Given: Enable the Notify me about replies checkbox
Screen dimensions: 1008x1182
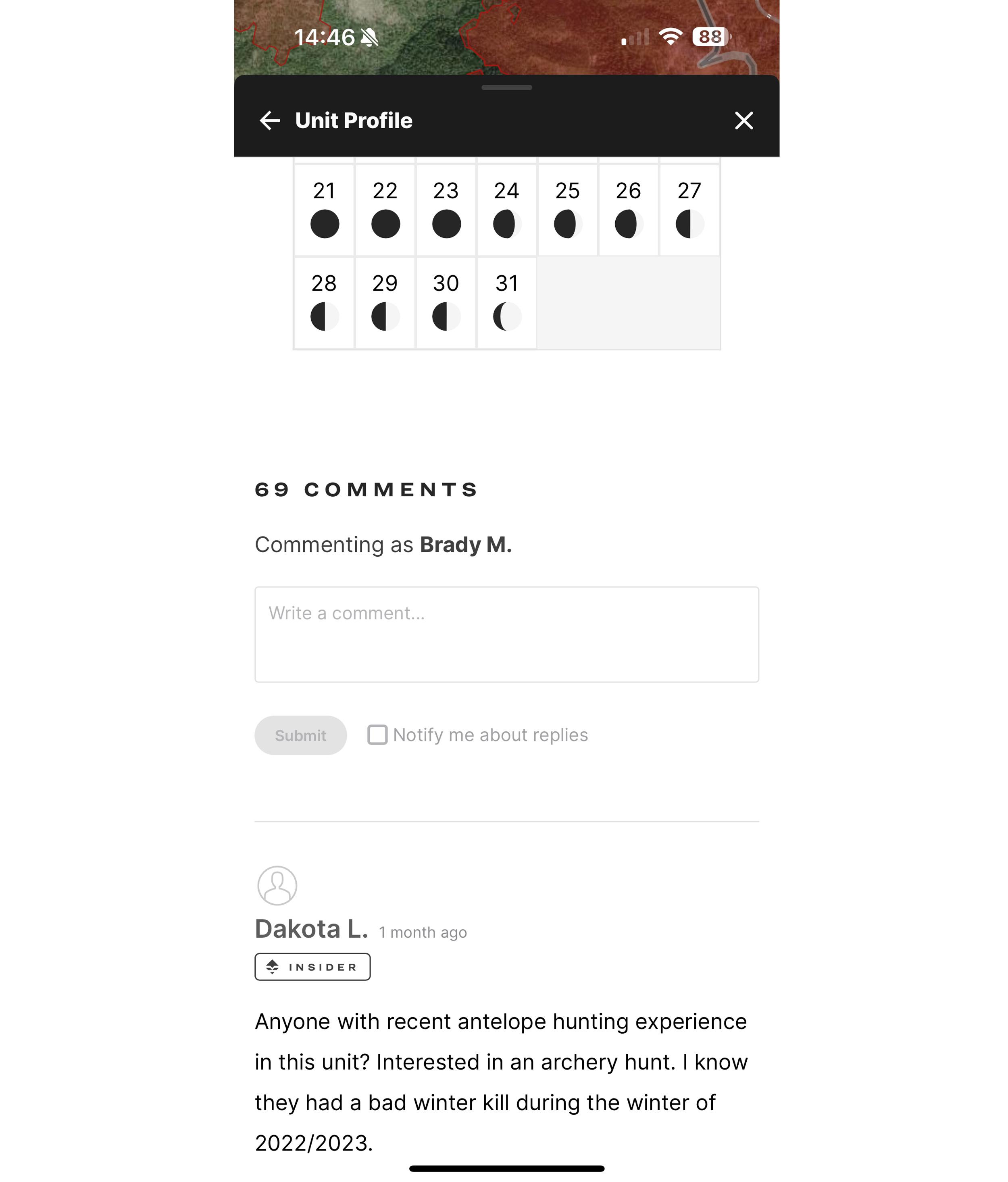Looking at the screenshot, I should [x=378, y=735].
